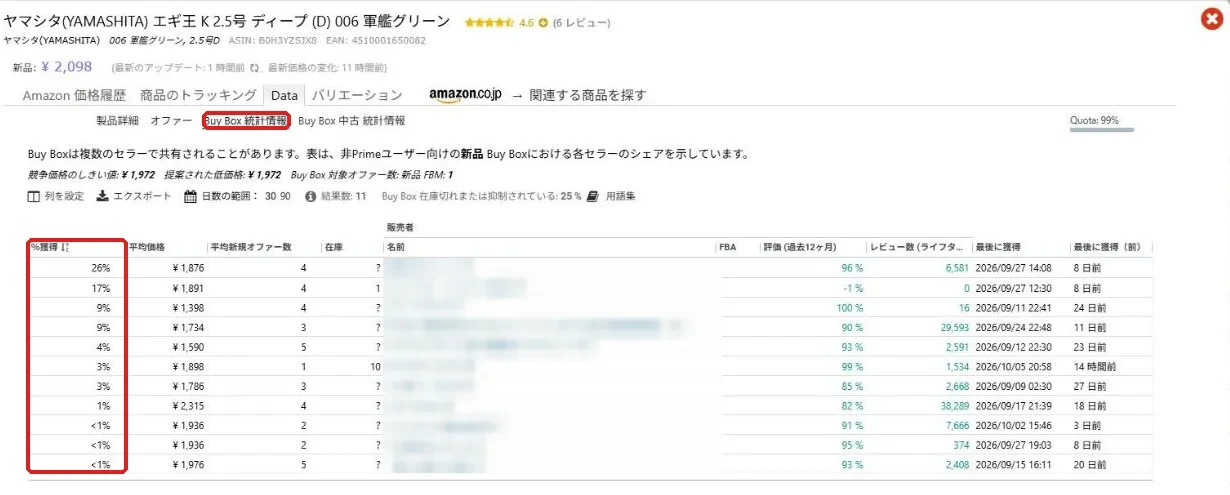The image size is (1230, 495).
Task: Click the 38,289 review count cell
Action: [x=954, y=406]
